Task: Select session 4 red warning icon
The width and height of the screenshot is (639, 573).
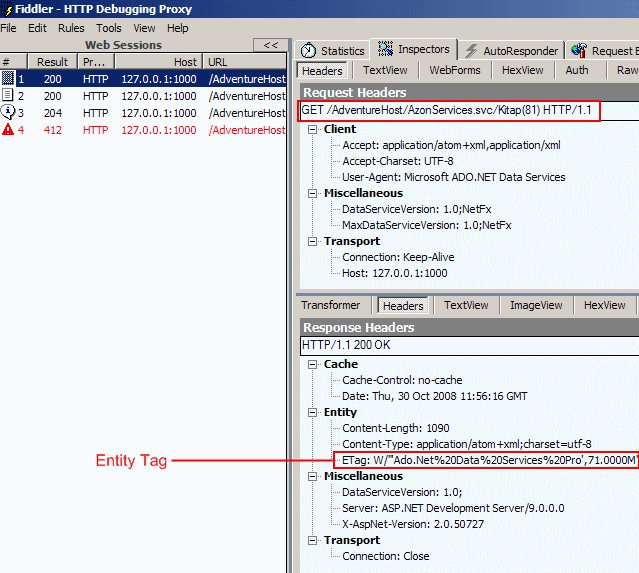Action: click(x=8, y=129)
